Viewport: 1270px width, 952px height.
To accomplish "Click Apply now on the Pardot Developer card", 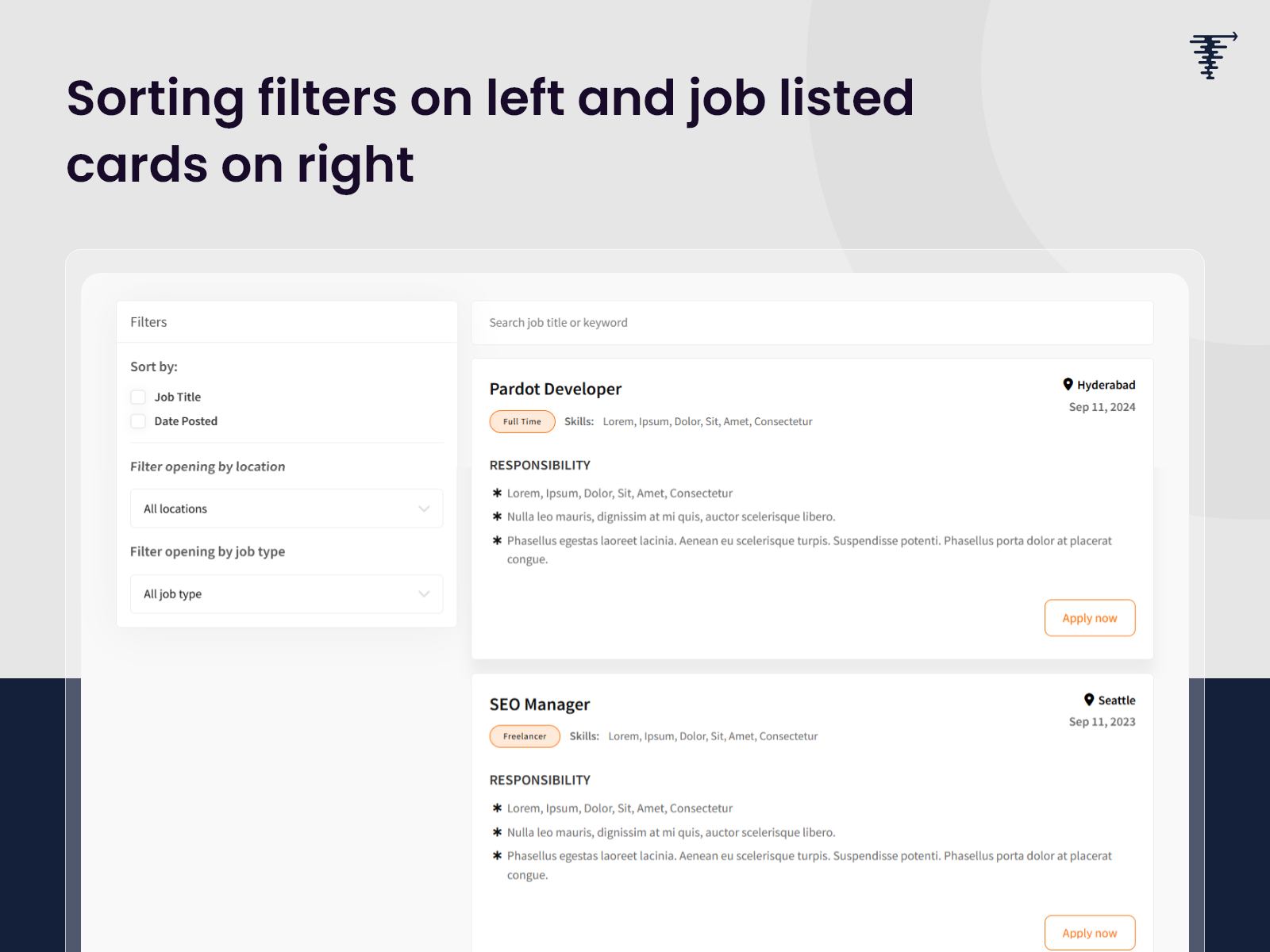I will [x=1089, y=617].
